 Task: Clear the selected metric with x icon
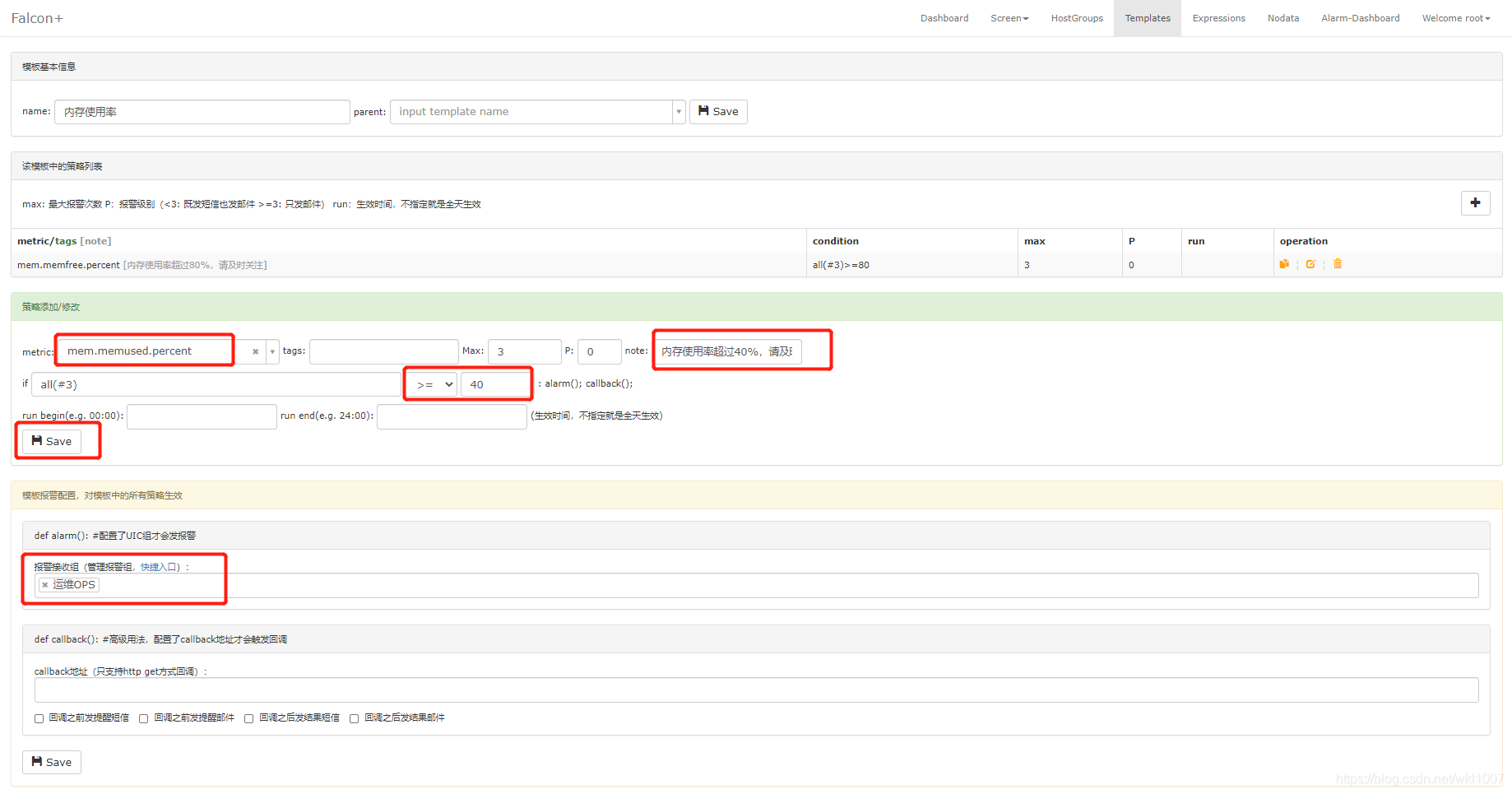click(256, 351)
